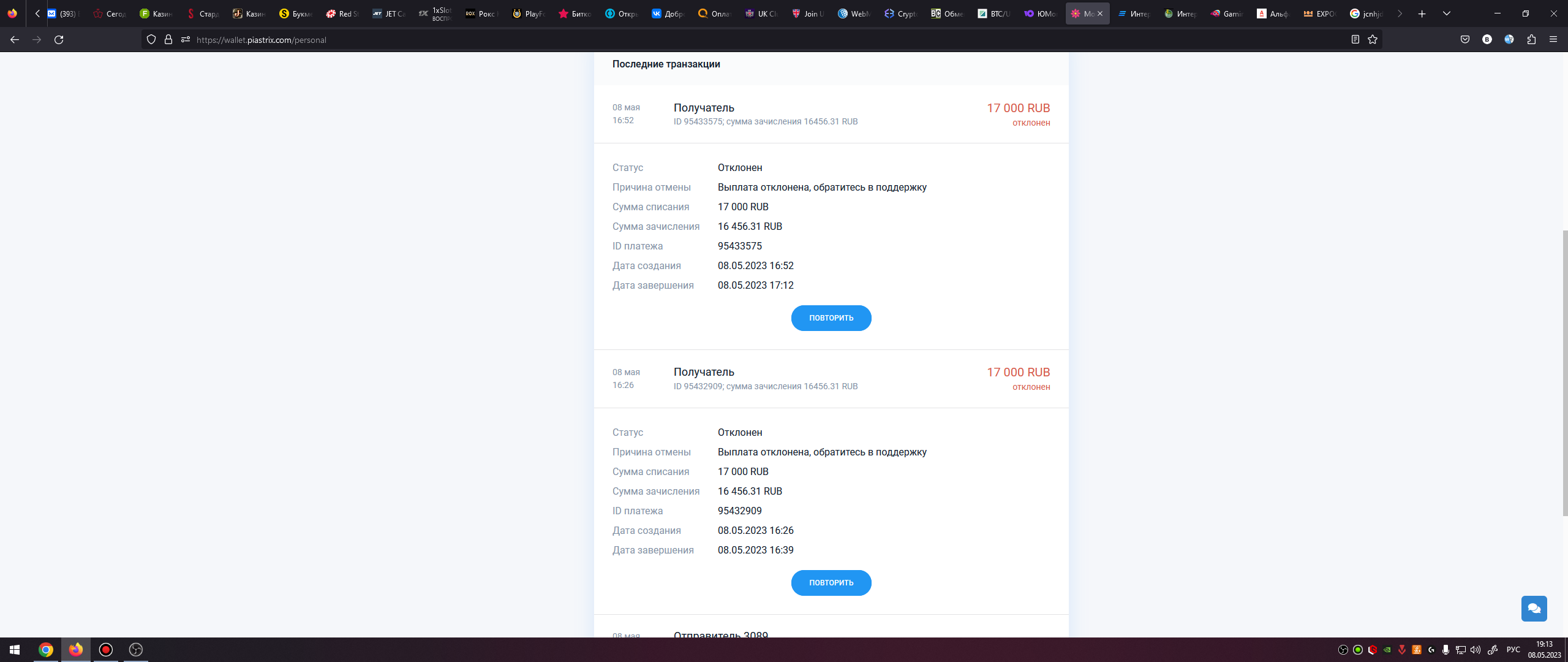Open Chrome from the Windows taskbar
Screen dimensions: 1568x662
[45, 650]
